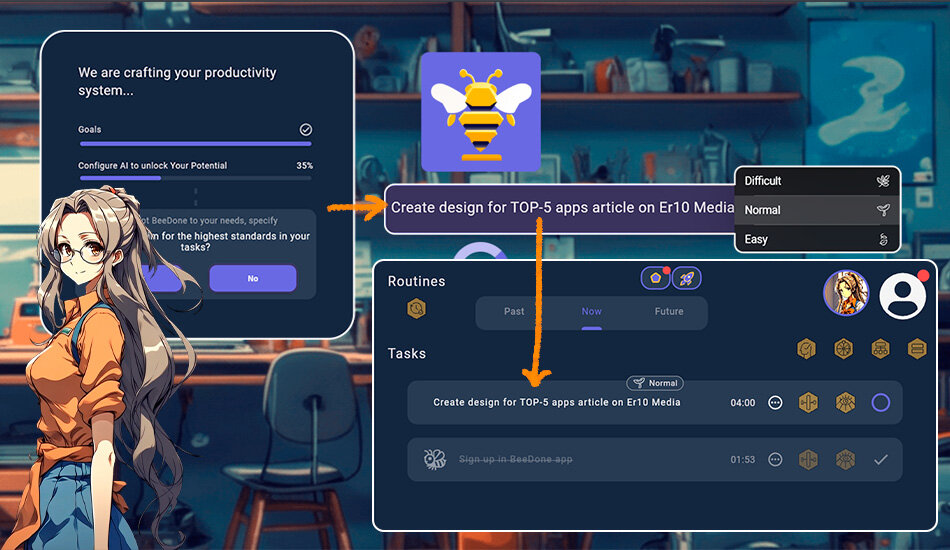Click the No button

pos(253,279)
